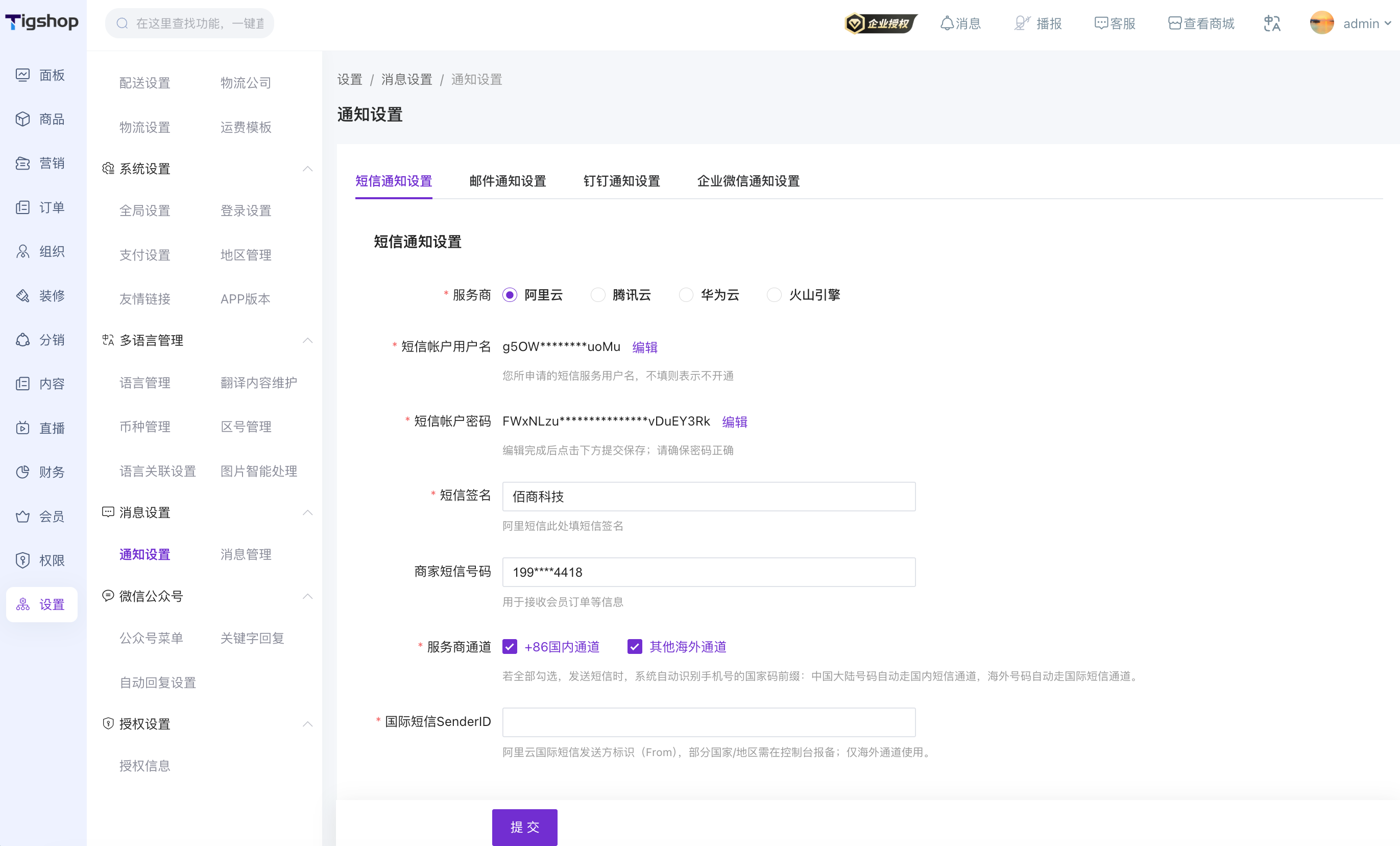Collapse the 授权设置 menu group
Screen dimensions: 1400x846
pos(307,724)
